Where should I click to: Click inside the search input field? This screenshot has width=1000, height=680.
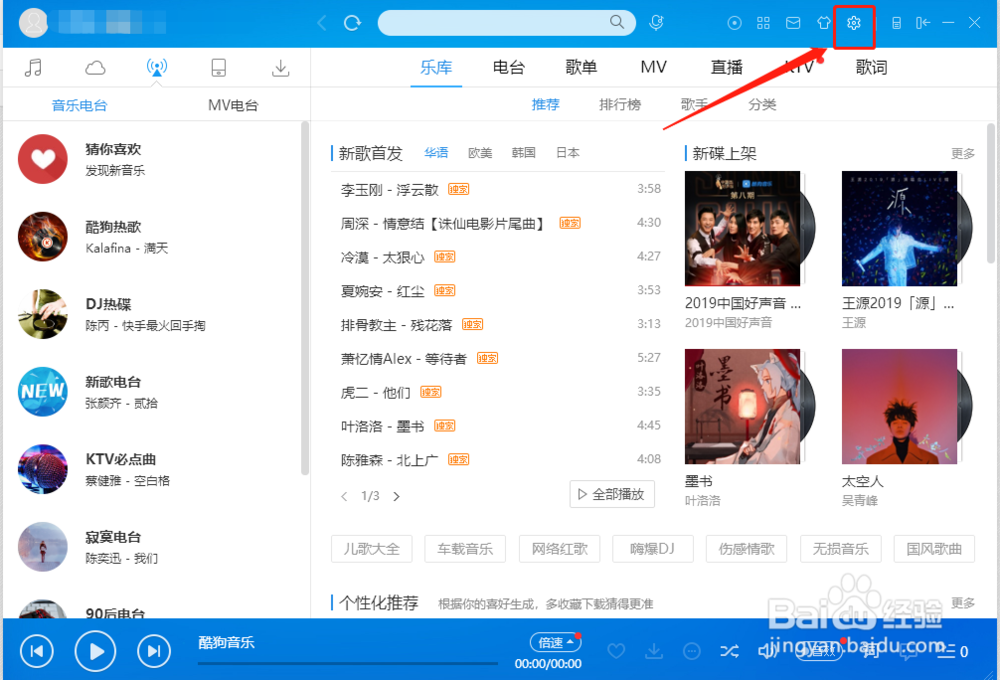(492, 23)
